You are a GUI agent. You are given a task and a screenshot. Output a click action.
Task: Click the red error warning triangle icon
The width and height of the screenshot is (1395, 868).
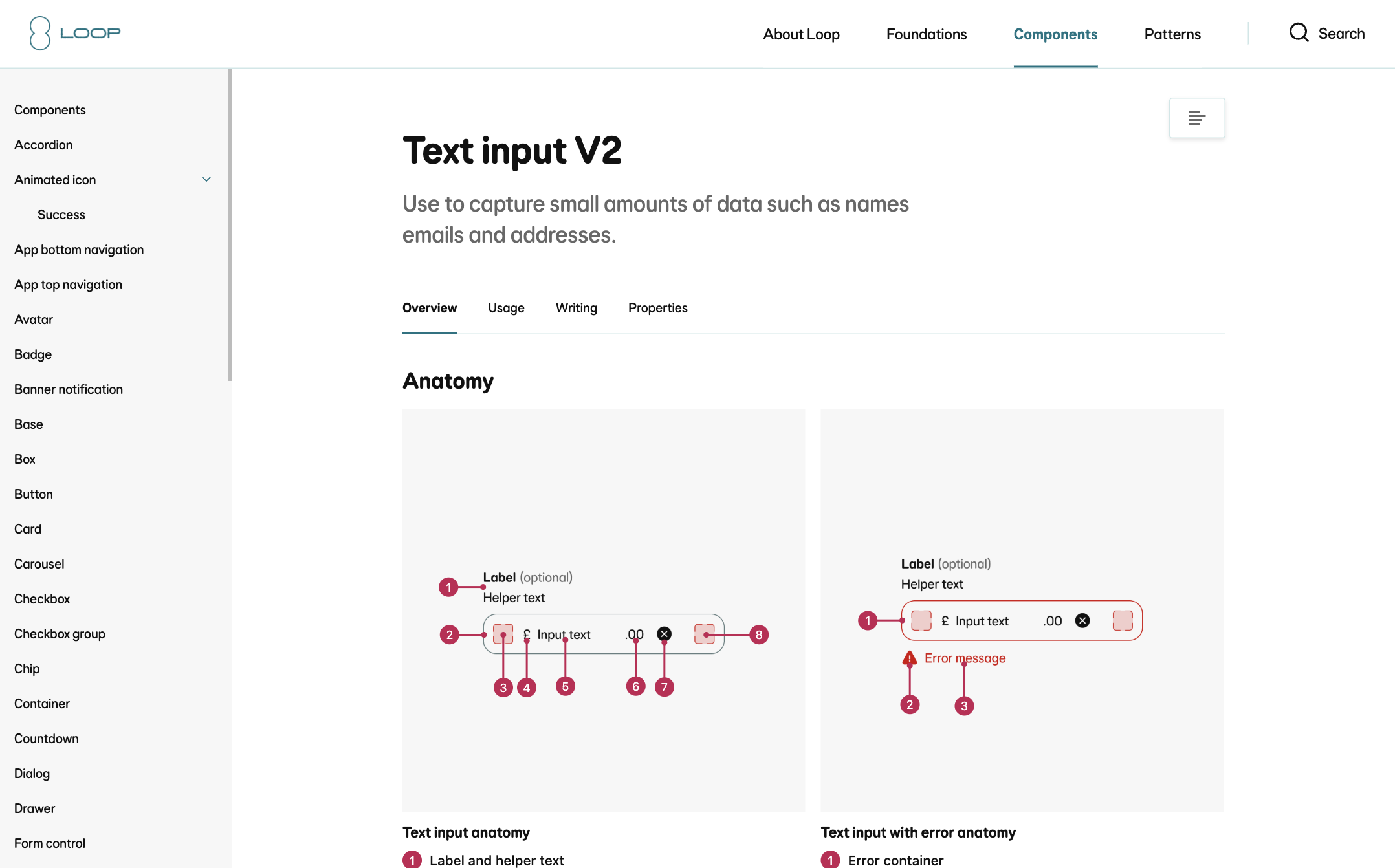910,658
